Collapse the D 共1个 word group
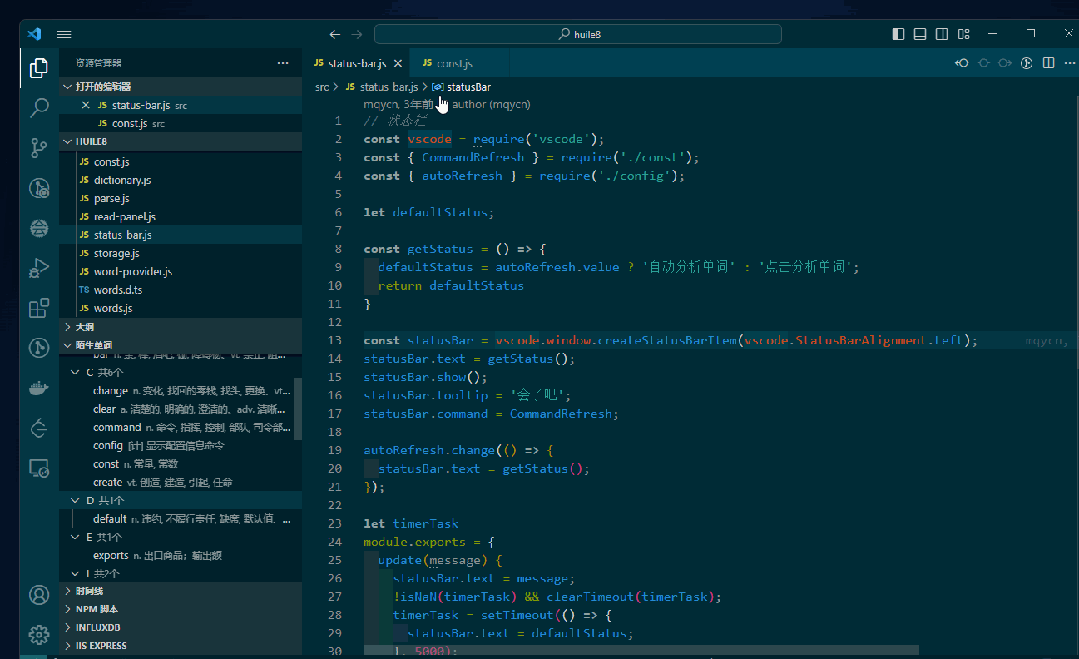Viewport: 1079px width, 659px height. click(x=75, y=501)
